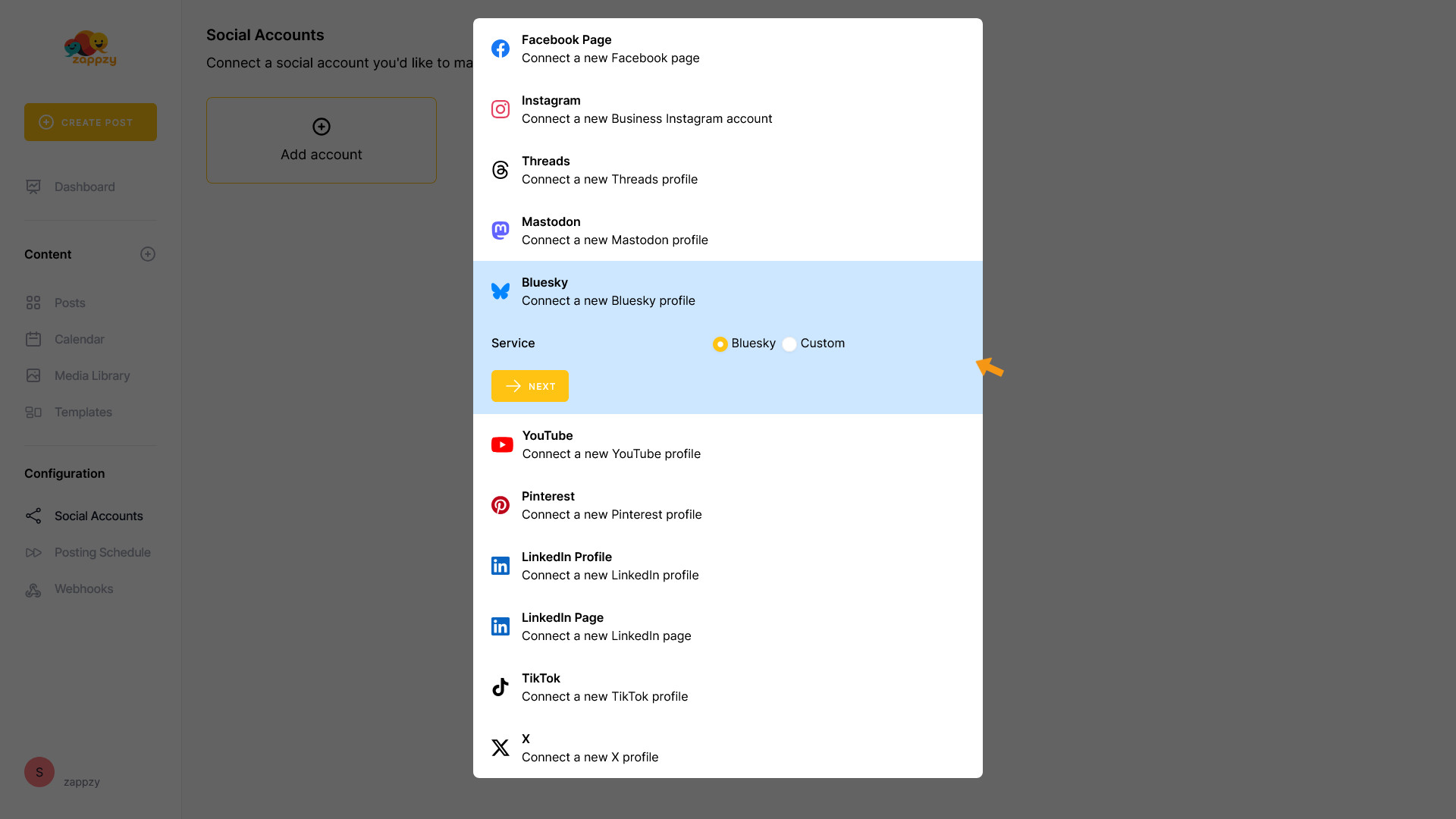Click 'Connect a new Bluesky profile' text

pos(608,300)
